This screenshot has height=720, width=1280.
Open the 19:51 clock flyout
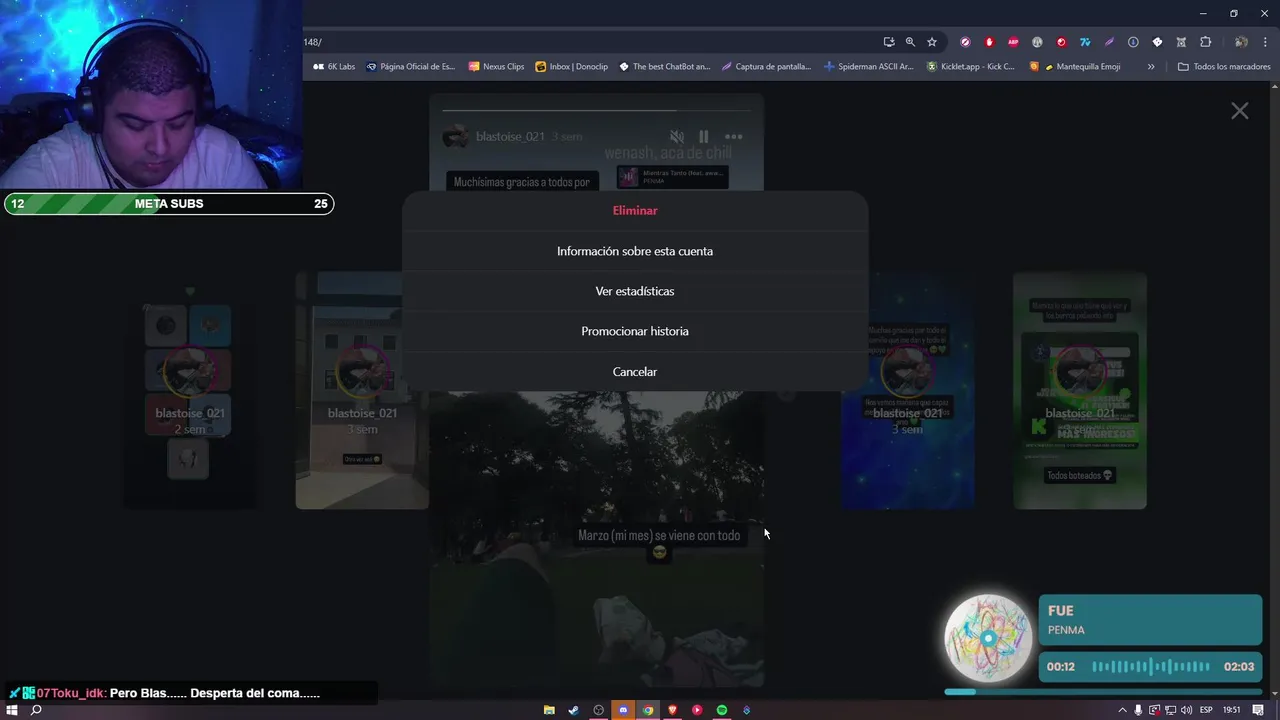click(1232, 710)
